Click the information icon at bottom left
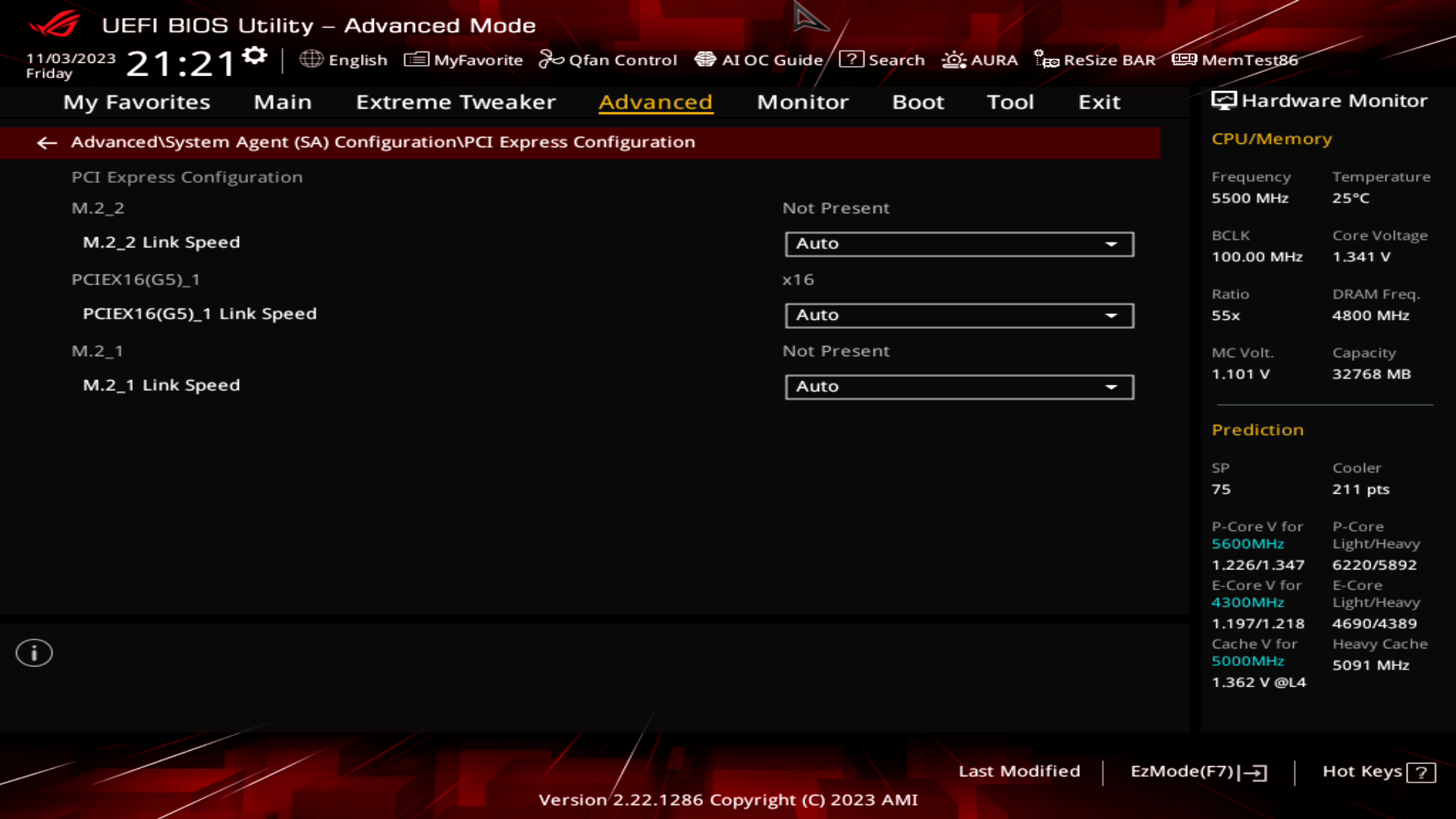The width and height of the screenshot is (1456, 819). click(x=33, y=652)
